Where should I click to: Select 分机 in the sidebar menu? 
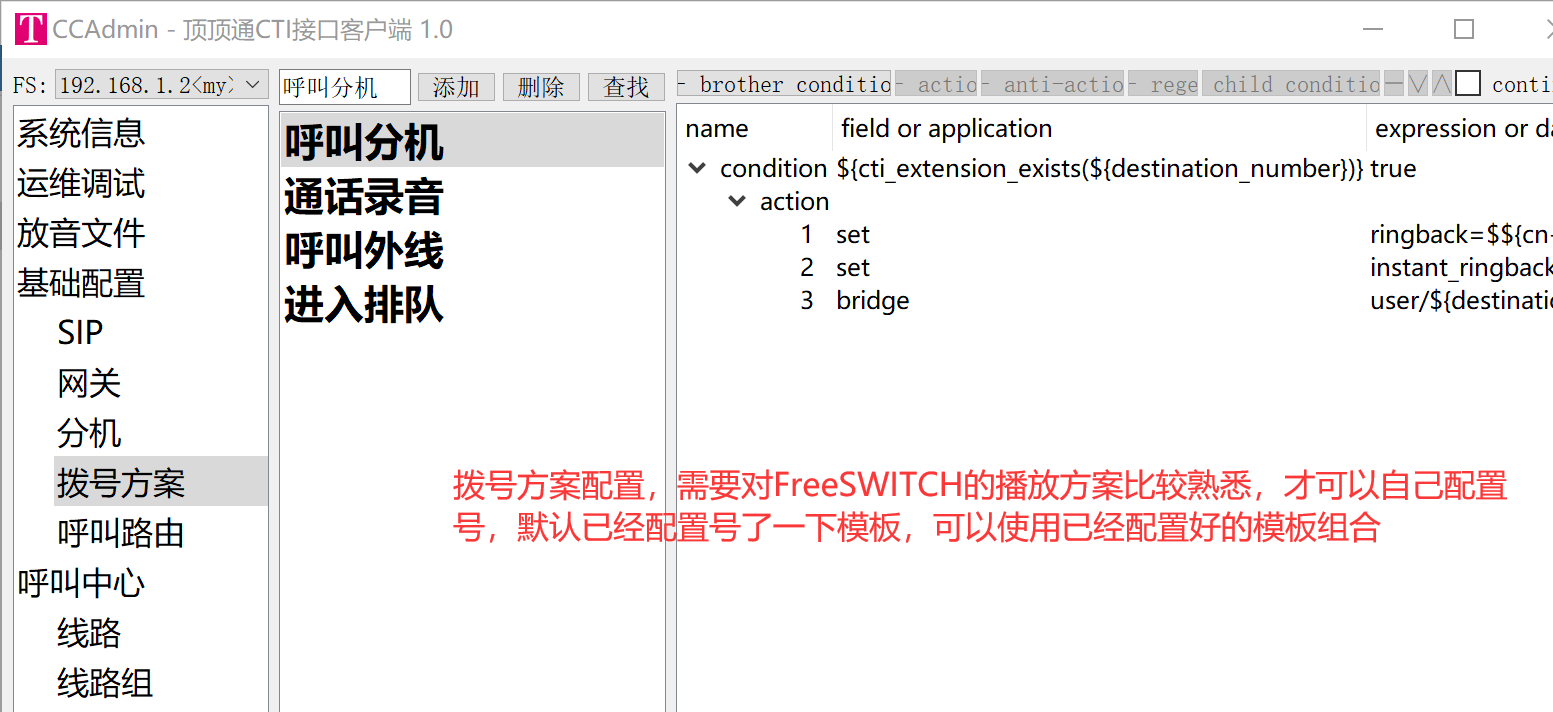(x=89, y=433)
